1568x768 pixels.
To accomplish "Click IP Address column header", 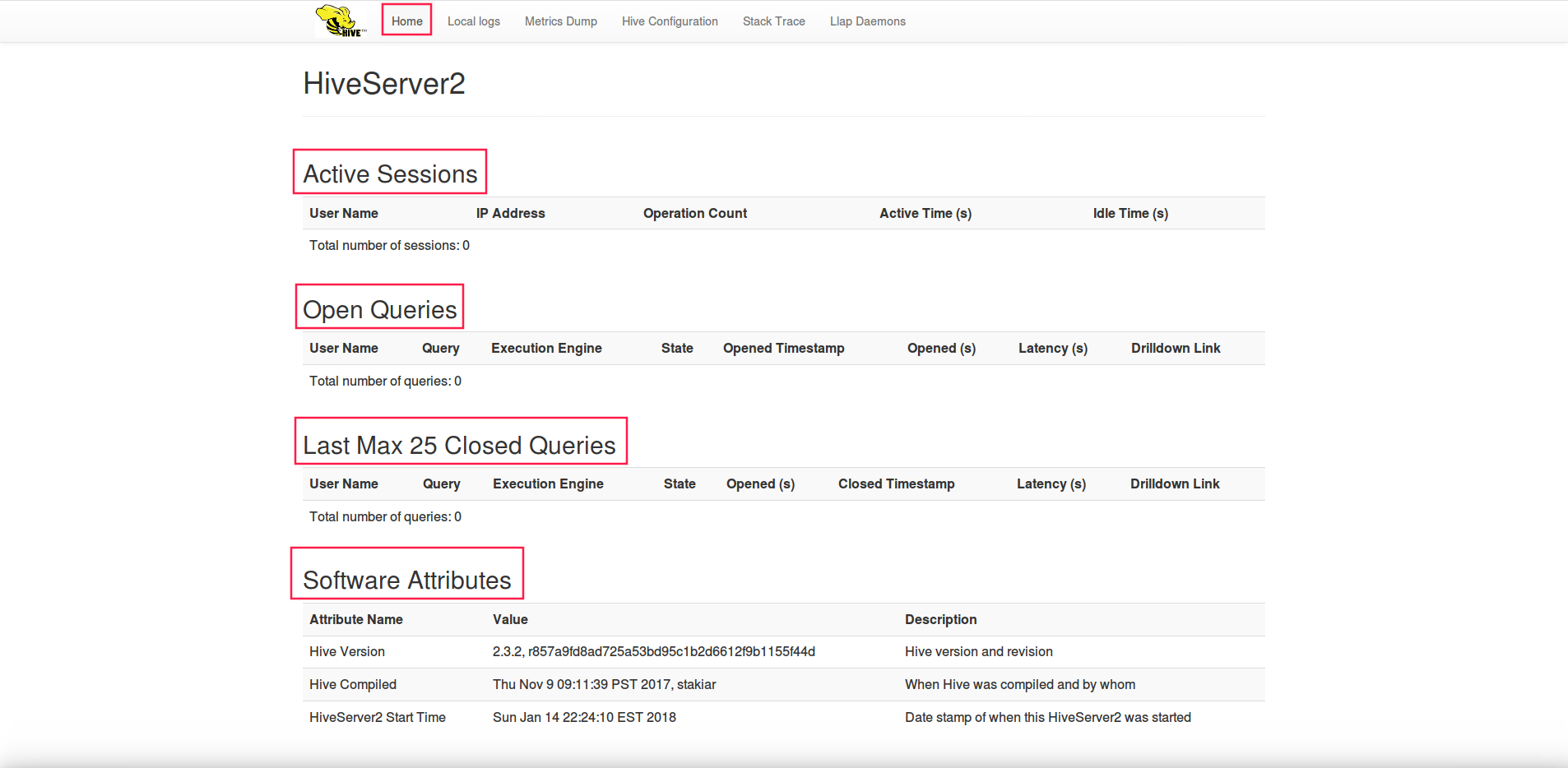I will coord(510,213).
